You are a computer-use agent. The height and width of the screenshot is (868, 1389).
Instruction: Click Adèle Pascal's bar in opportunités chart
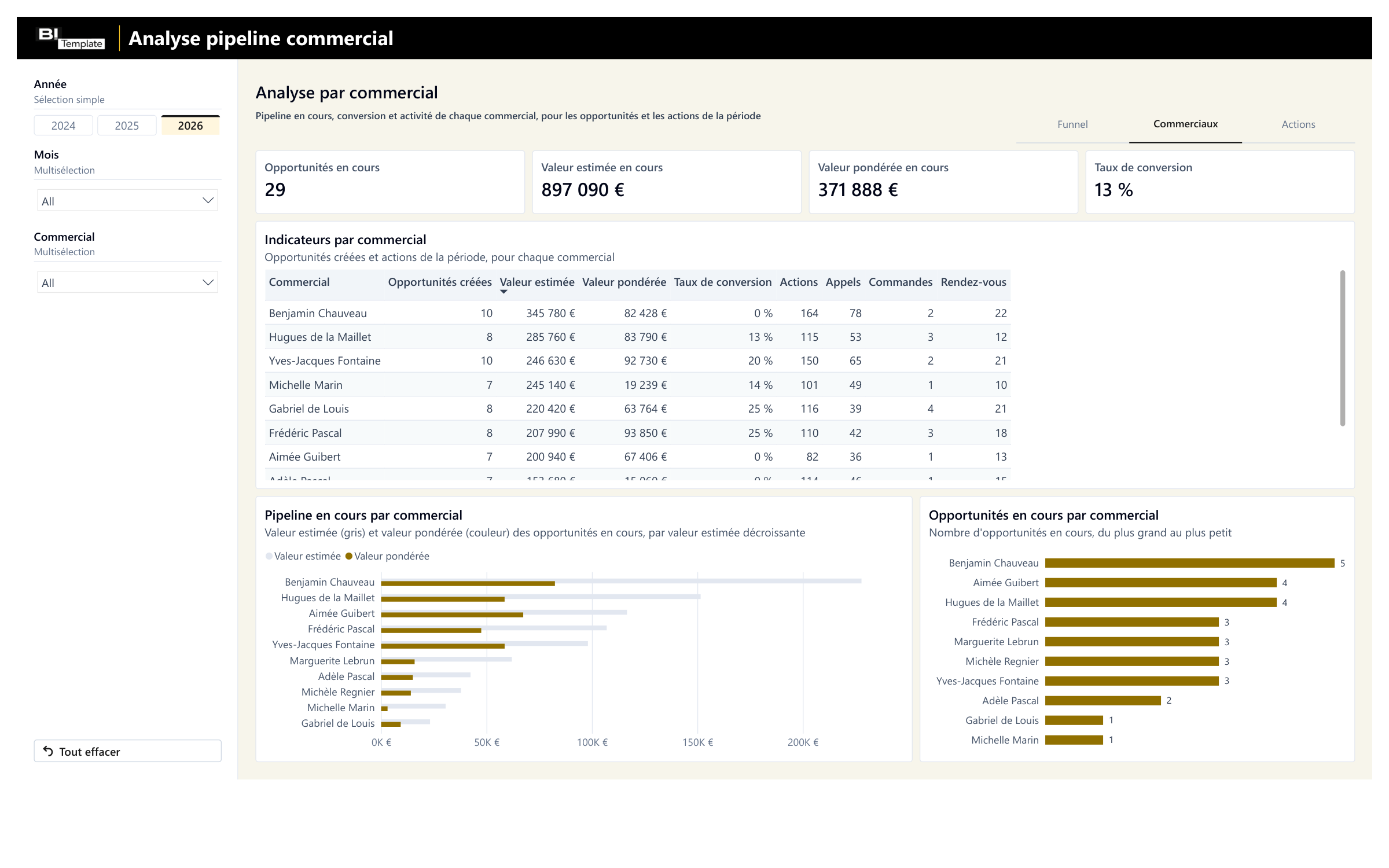[x=1103, y=701]
